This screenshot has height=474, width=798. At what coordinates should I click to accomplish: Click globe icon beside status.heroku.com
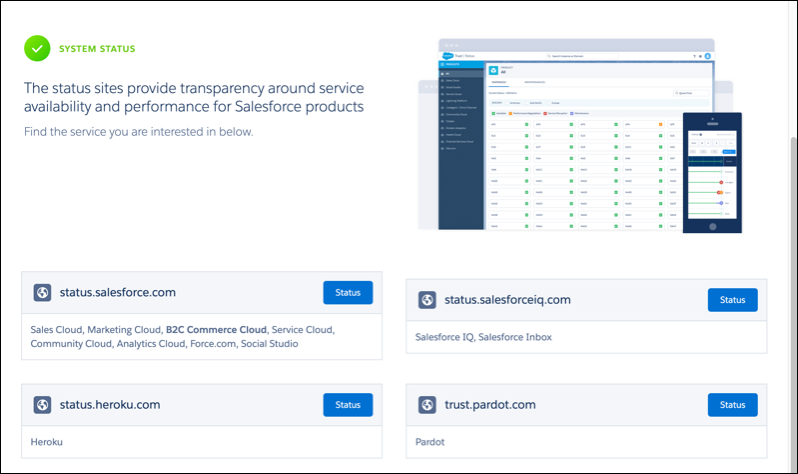(42, 405)
